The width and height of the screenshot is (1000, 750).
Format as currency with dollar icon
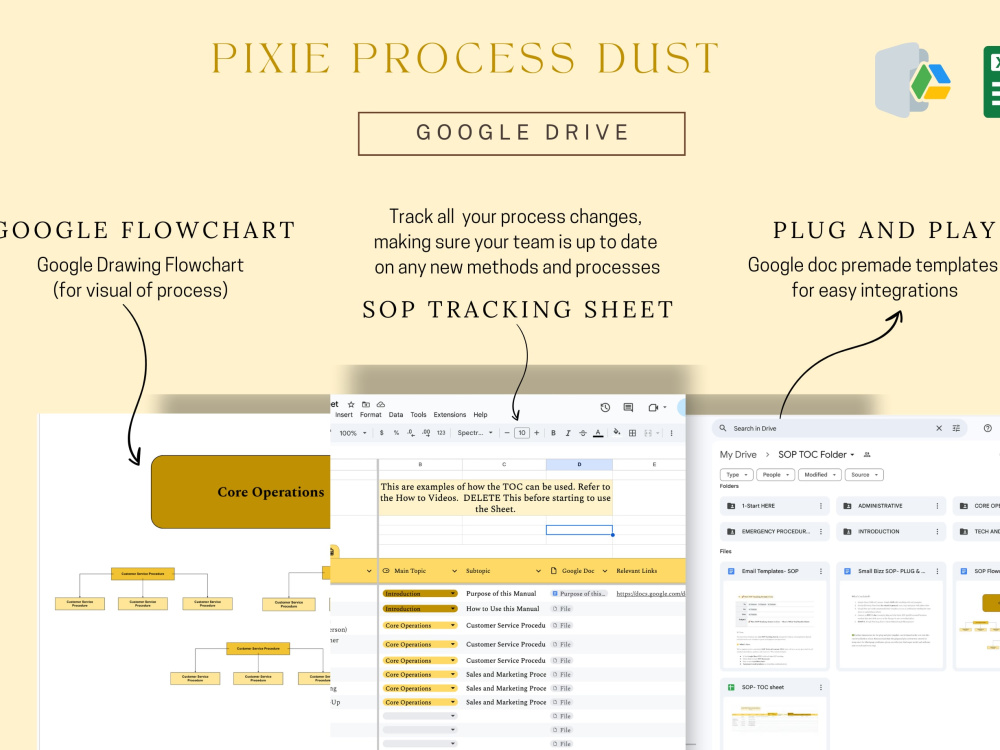click(x=381, y=433)
